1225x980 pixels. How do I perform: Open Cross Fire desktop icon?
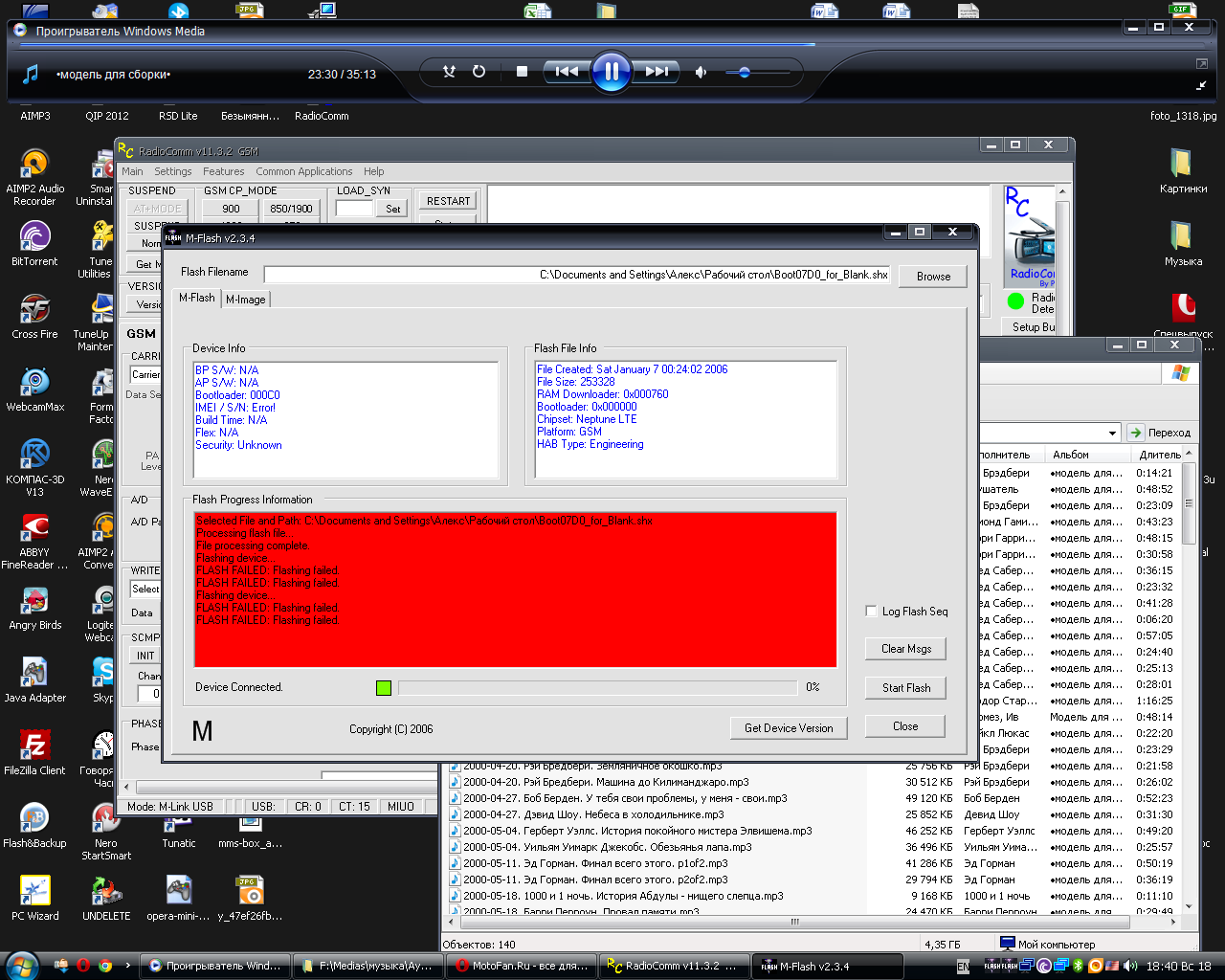click(34, 317)
